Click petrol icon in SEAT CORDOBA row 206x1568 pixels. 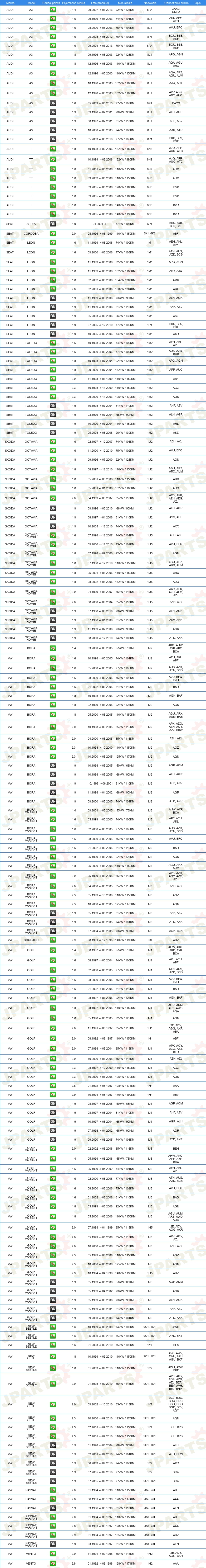[x=53, y=233]
